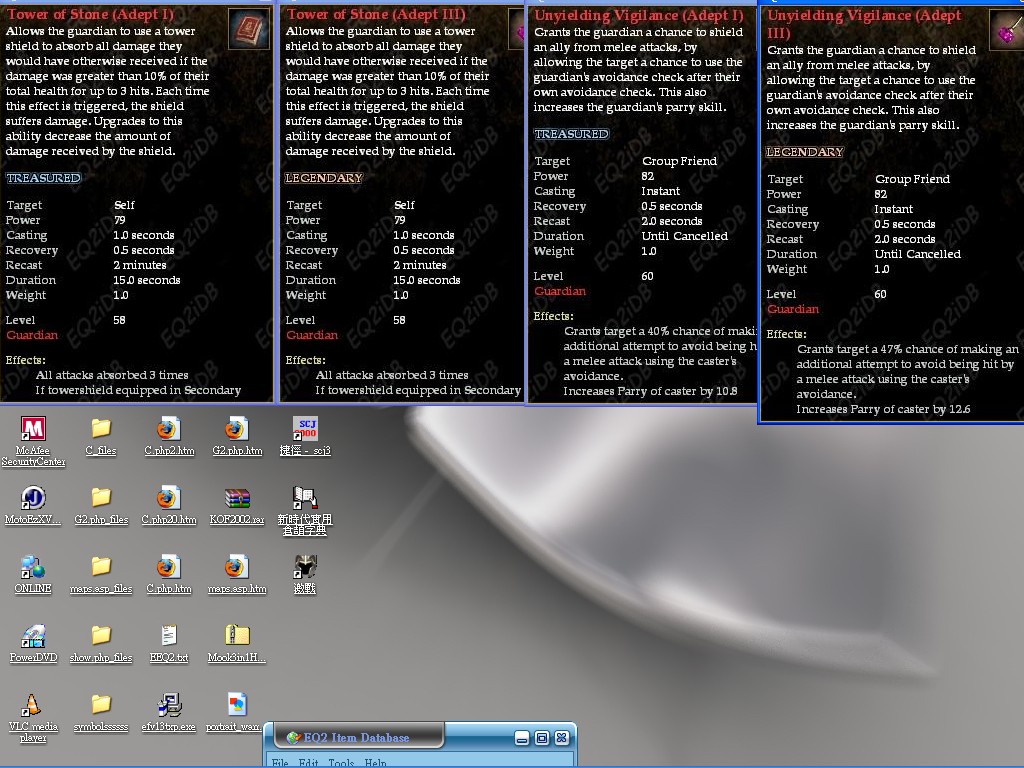This screenshot has width=1024, height=768.
Task: Select the C.php2.htm Firefox document
Action: point(168,430)
